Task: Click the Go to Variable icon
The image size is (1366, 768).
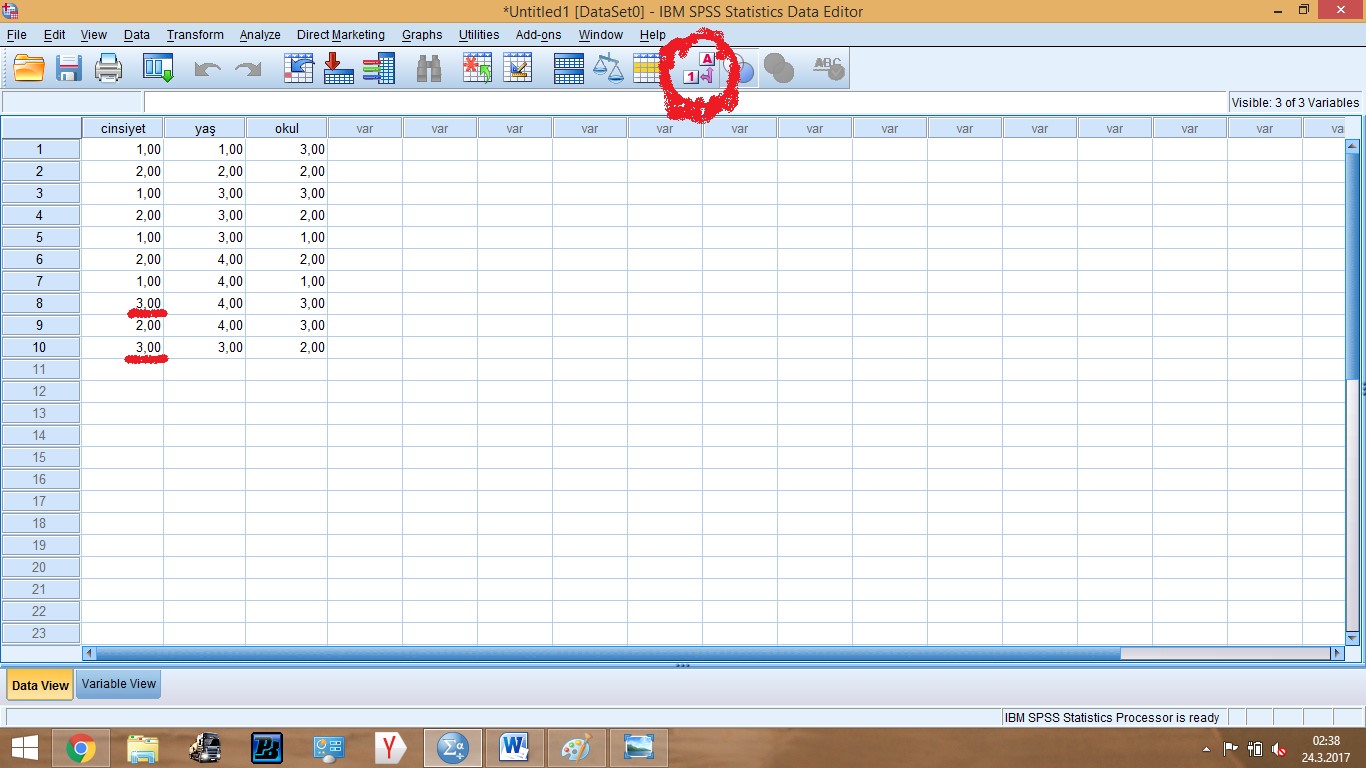Action: click(x=338, y=68)
